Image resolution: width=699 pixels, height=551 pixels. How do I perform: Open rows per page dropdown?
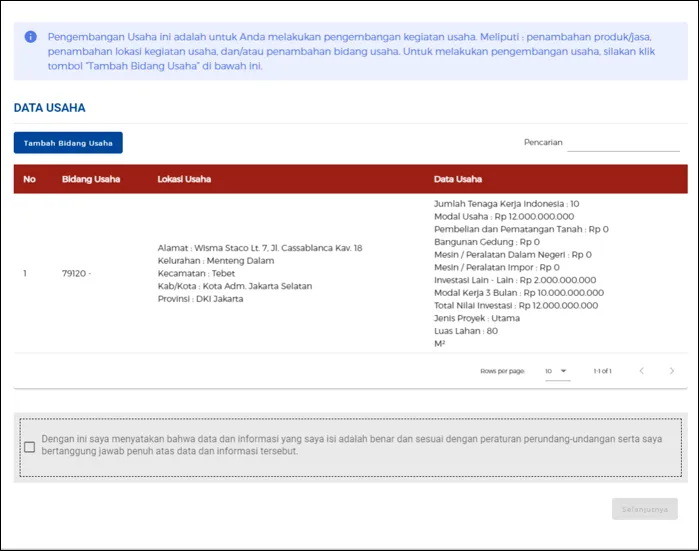(x=557, y=371)
